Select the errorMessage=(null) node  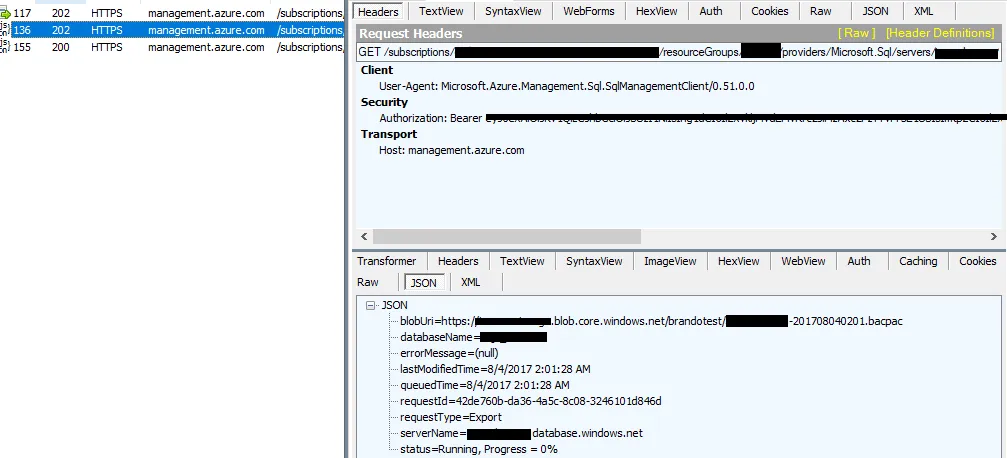[x=449, y=353]
